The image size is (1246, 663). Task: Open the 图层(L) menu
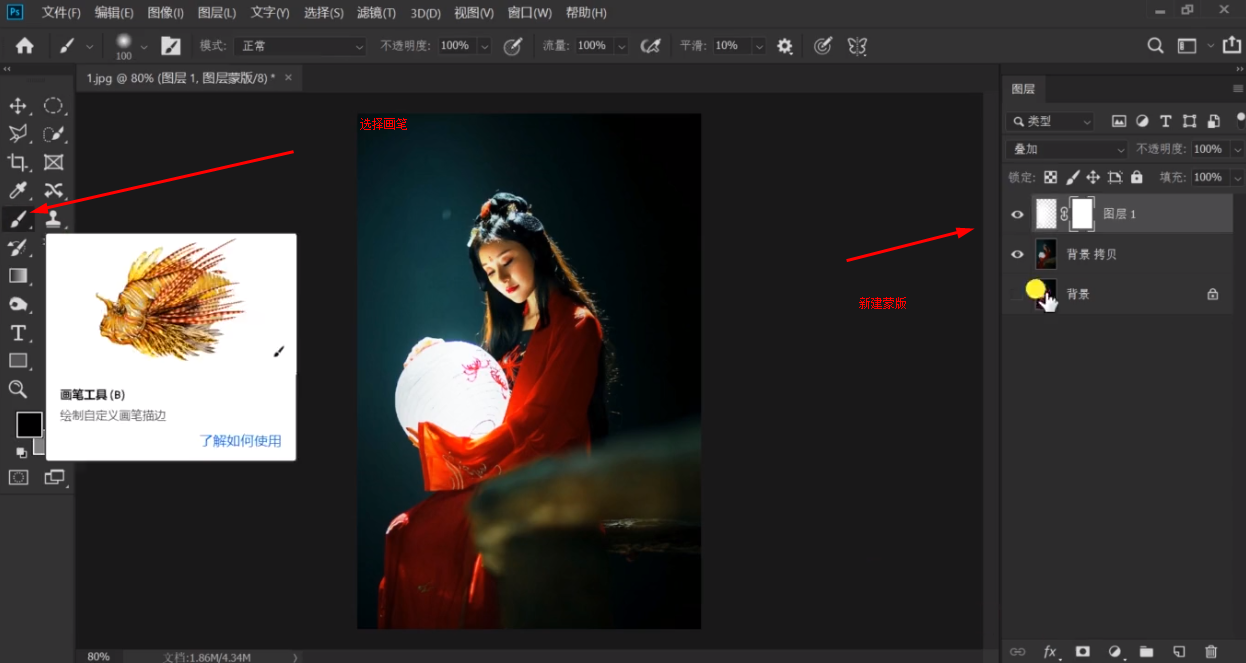click(217, 13)
